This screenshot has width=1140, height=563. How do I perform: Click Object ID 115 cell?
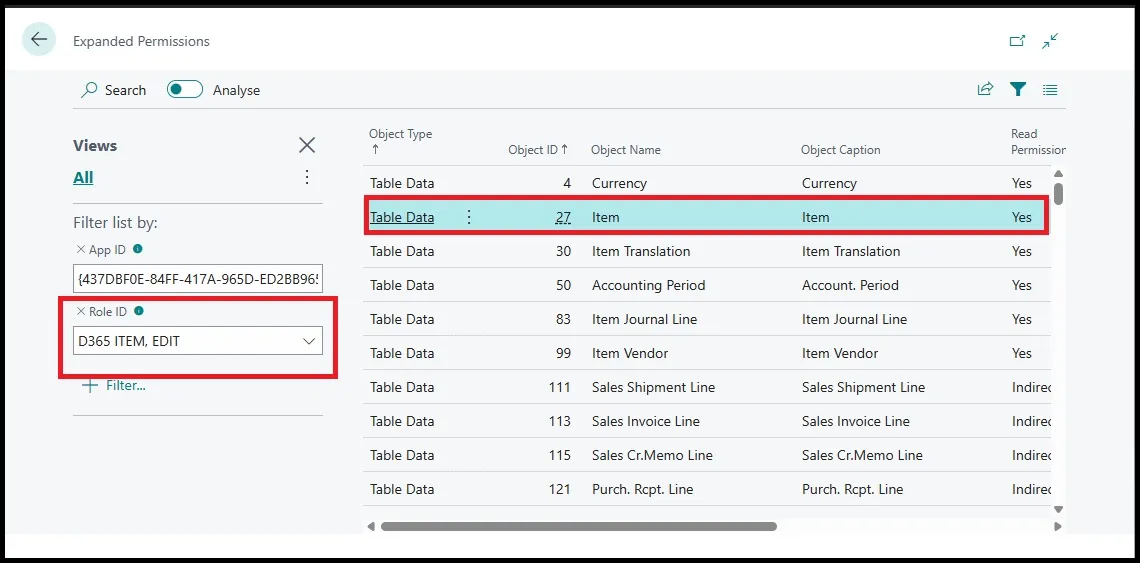pyautogui.click(x=560, y=455)
